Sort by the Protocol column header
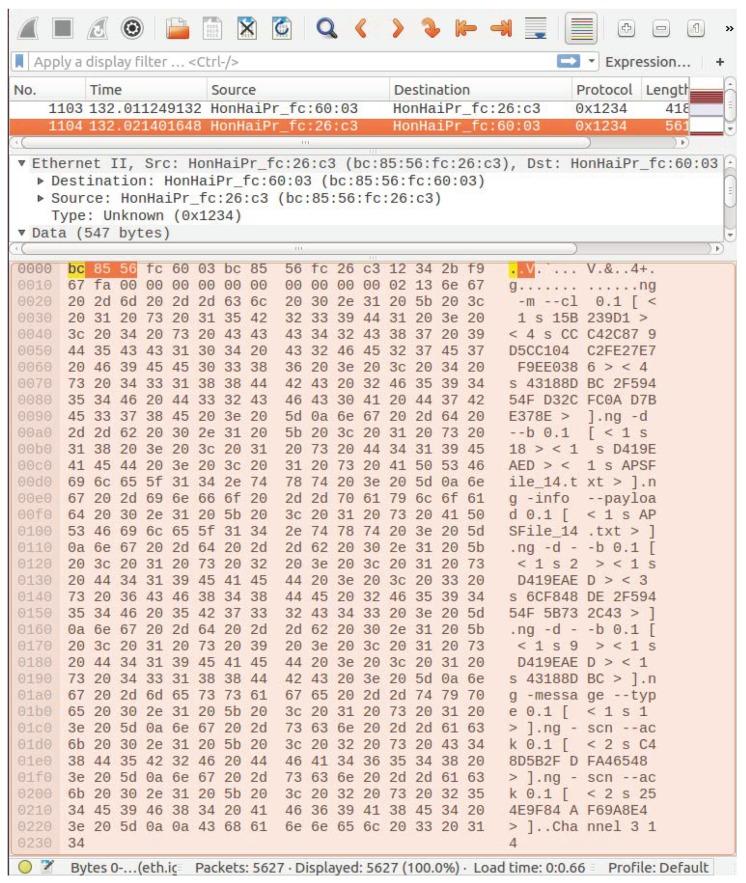 click(606, 90)
